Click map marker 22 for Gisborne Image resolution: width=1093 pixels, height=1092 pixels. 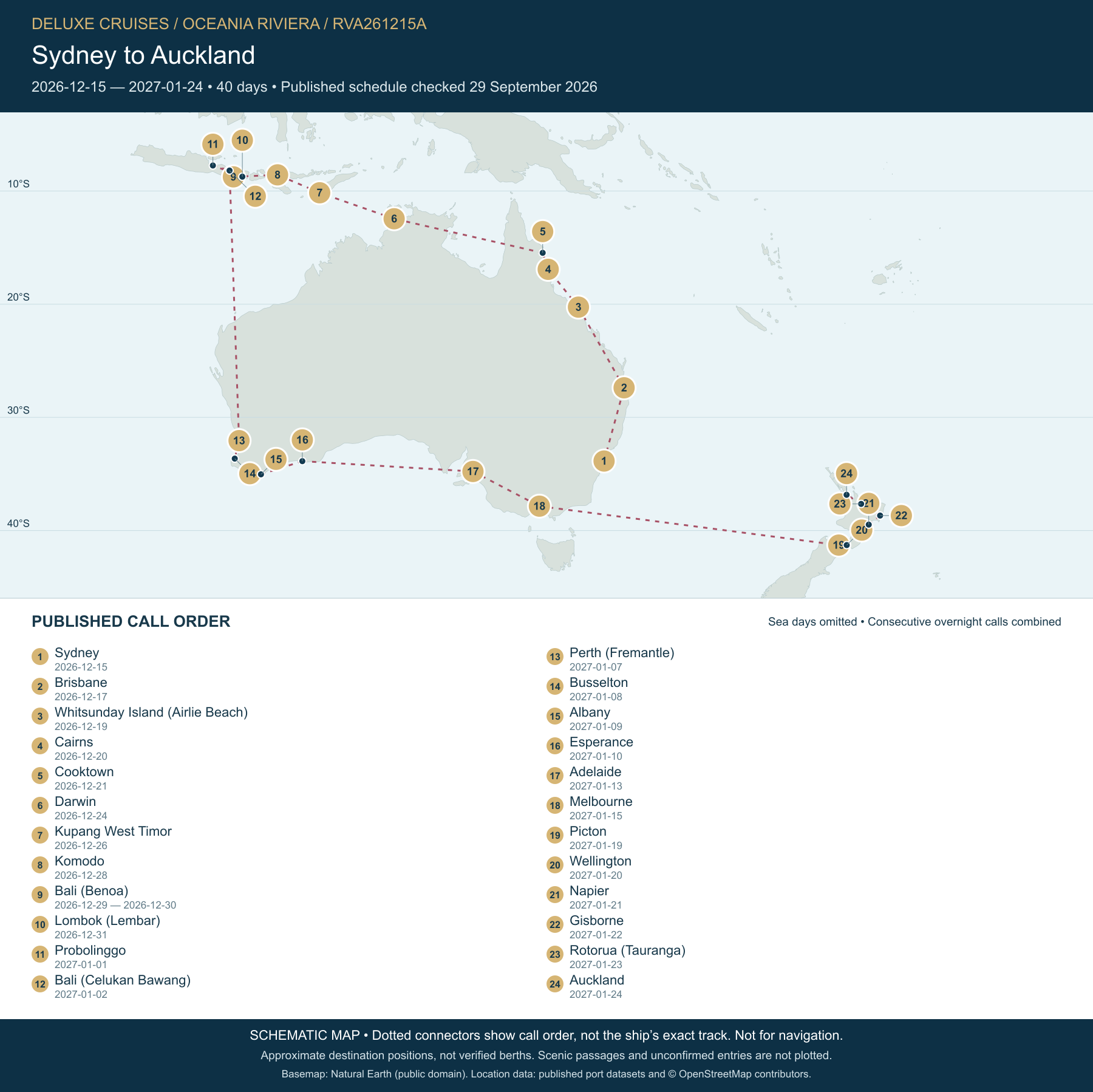(x=901, y=516)
